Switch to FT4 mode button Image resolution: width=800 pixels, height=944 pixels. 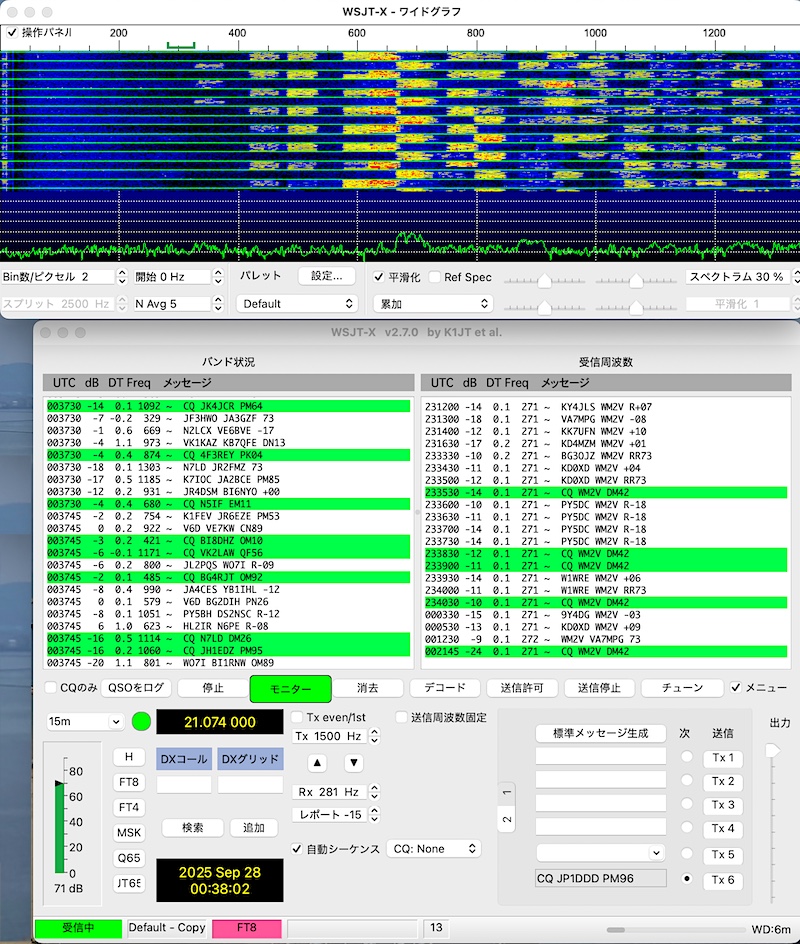pyautogui.click(x=128, y=807)
